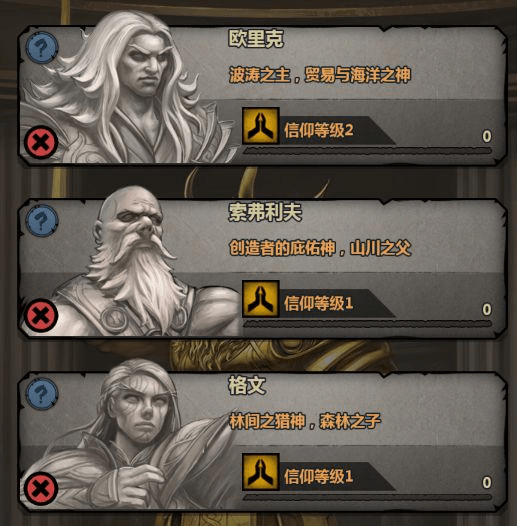This screenshot has width=517, height=526.
Task: Click the praying hands icon for 索弗利夫
Action: [261, 299]
